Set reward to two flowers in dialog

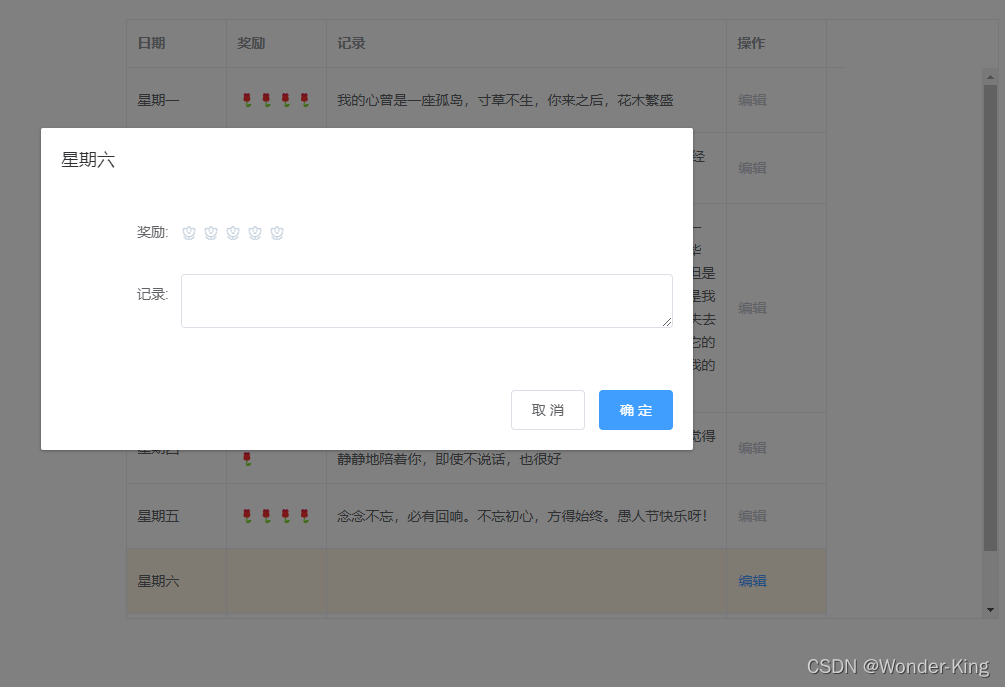[211, 233]
